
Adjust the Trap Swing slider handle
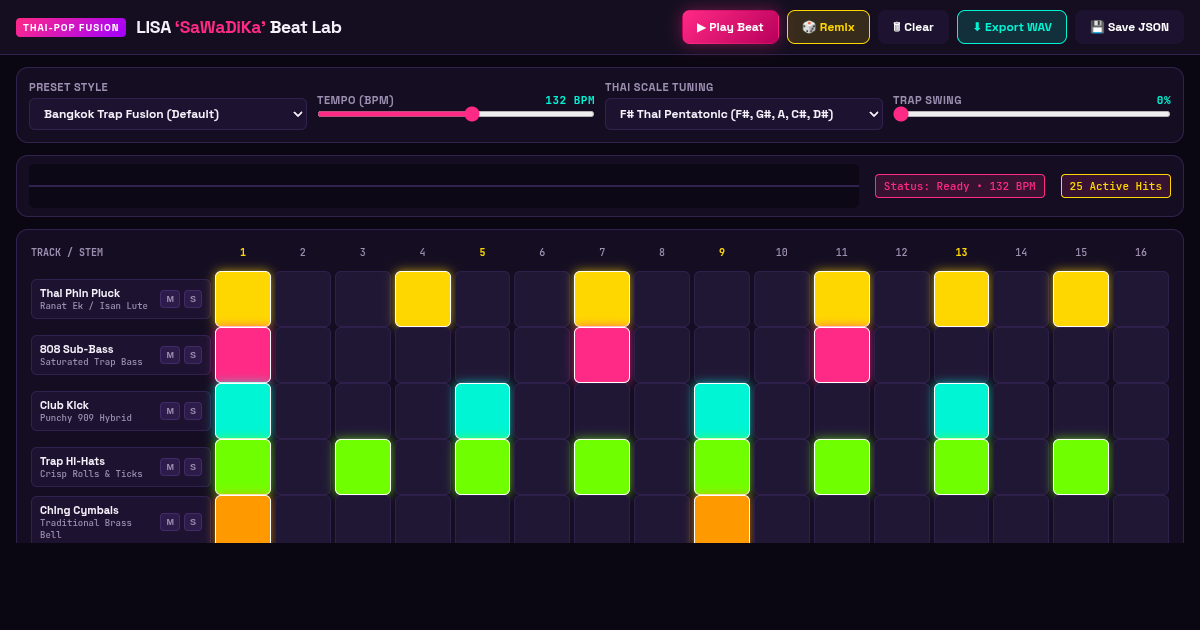coord(901,114)
